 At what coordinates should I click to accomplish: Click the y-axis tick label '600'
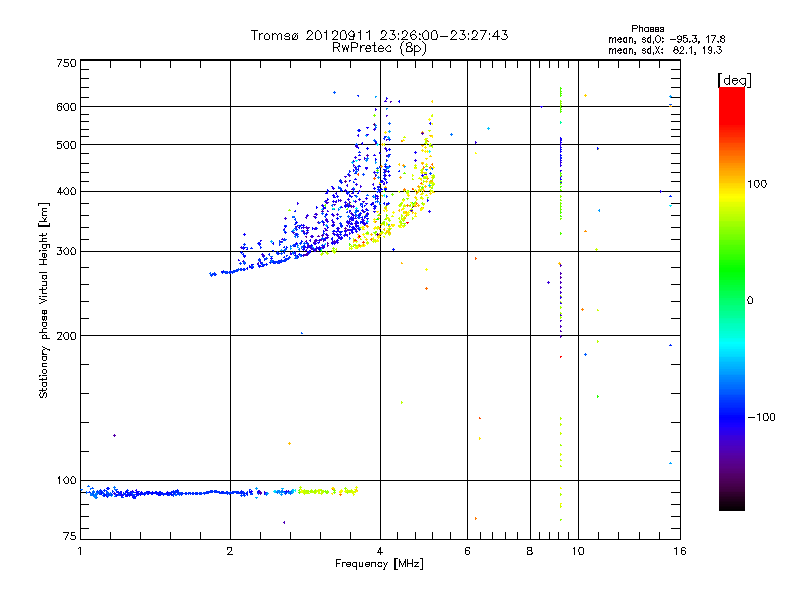coord(66,107)
